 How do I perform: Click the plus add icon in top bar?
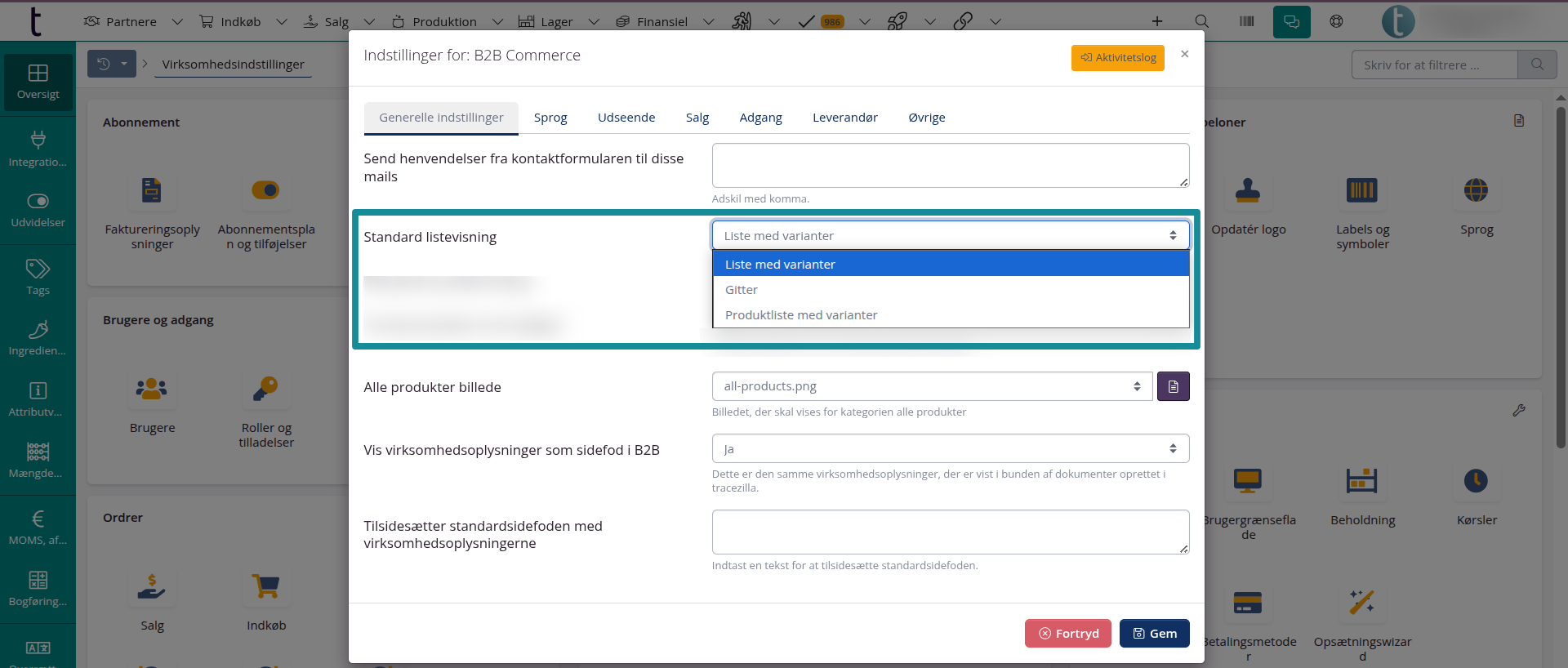click(1157, 21)
